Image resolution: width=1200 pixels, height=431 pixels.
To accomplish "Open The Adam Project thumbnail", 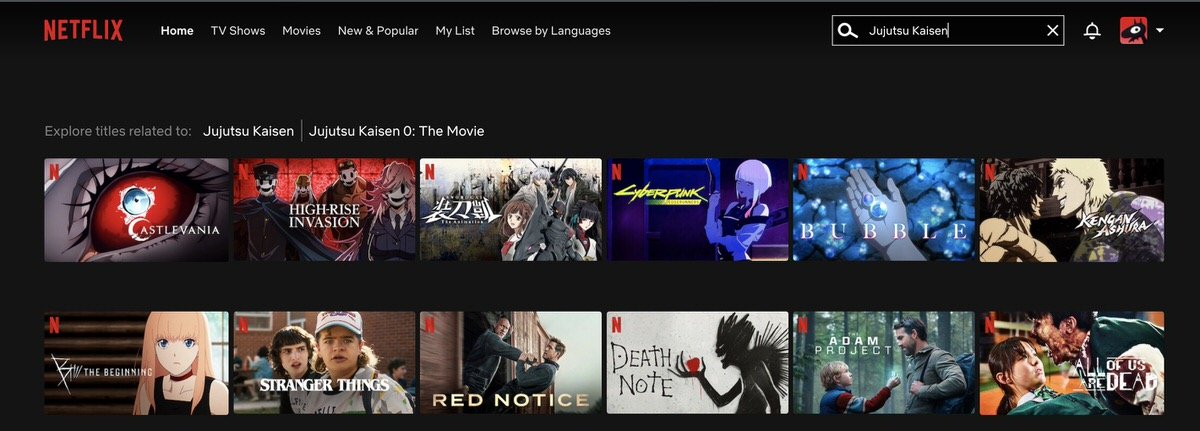I will (x=884, y=363).
